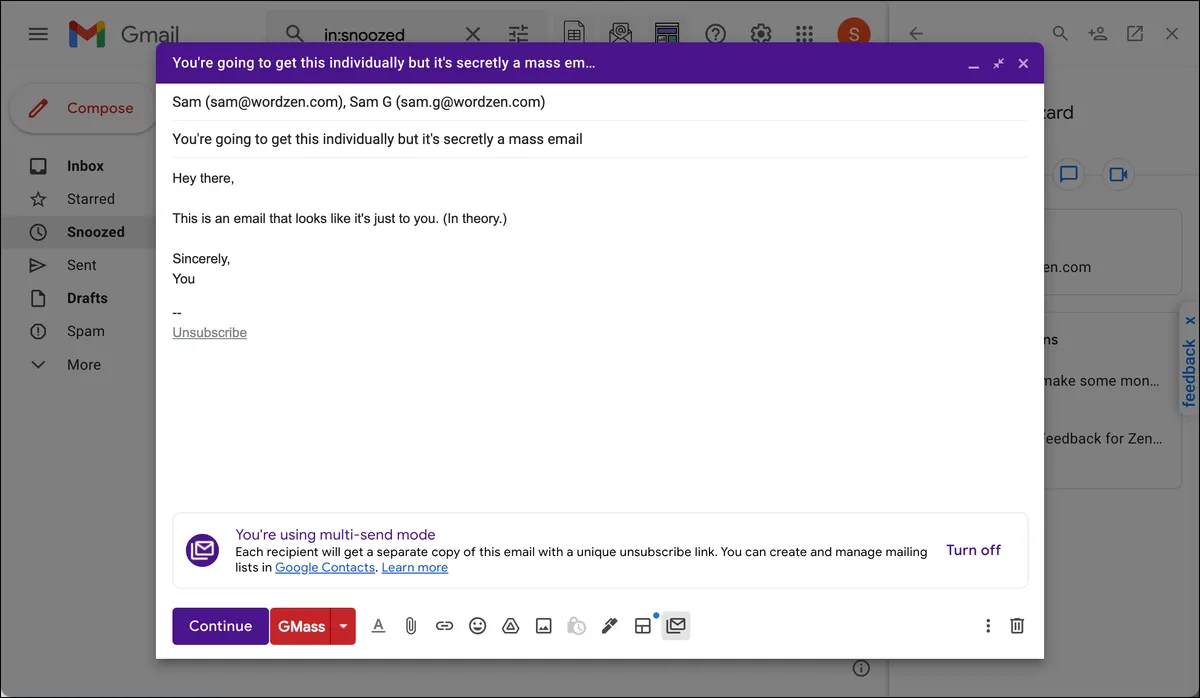Screen dimensions: 1200x698
Task: Open the Google Contacts link
Action: click(325, 567)
